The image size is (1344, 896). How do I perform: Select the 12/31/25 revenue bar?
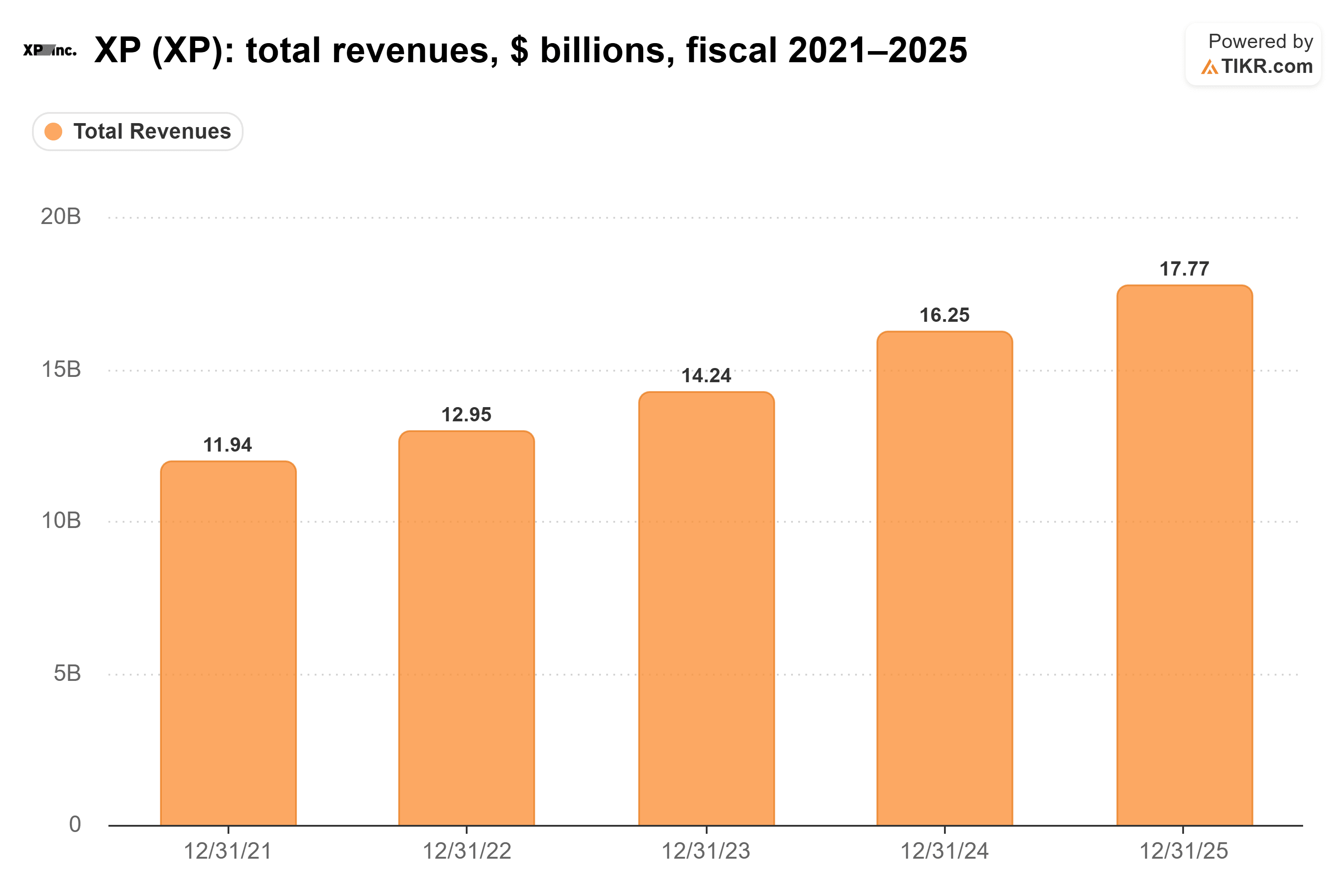[x=1184, y=555]
